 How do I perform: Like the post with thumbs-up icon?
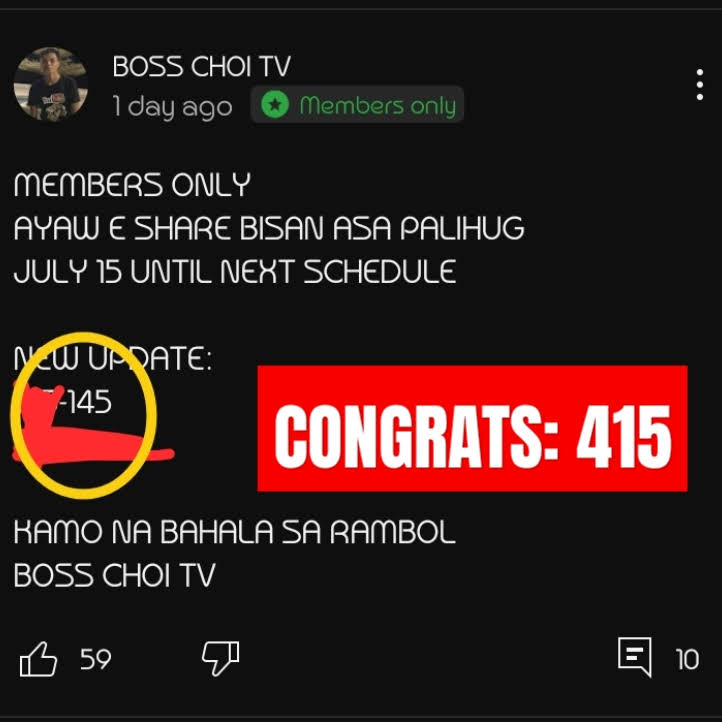coord(38,659)
